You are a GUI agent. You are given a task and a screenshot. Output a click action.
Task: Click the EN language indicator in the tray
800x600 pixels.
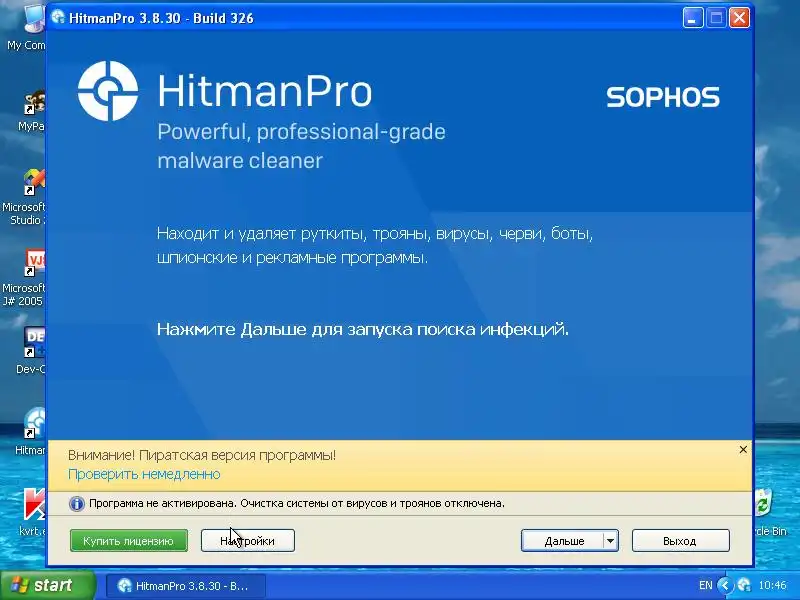pos(706,585)
